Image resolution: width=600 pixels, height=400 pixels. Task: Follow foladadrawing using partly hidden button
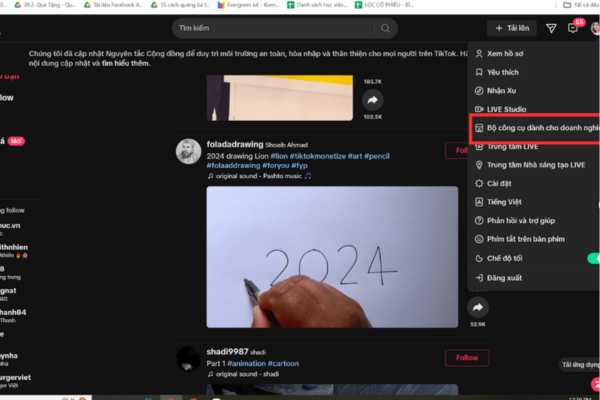point(457,150)
